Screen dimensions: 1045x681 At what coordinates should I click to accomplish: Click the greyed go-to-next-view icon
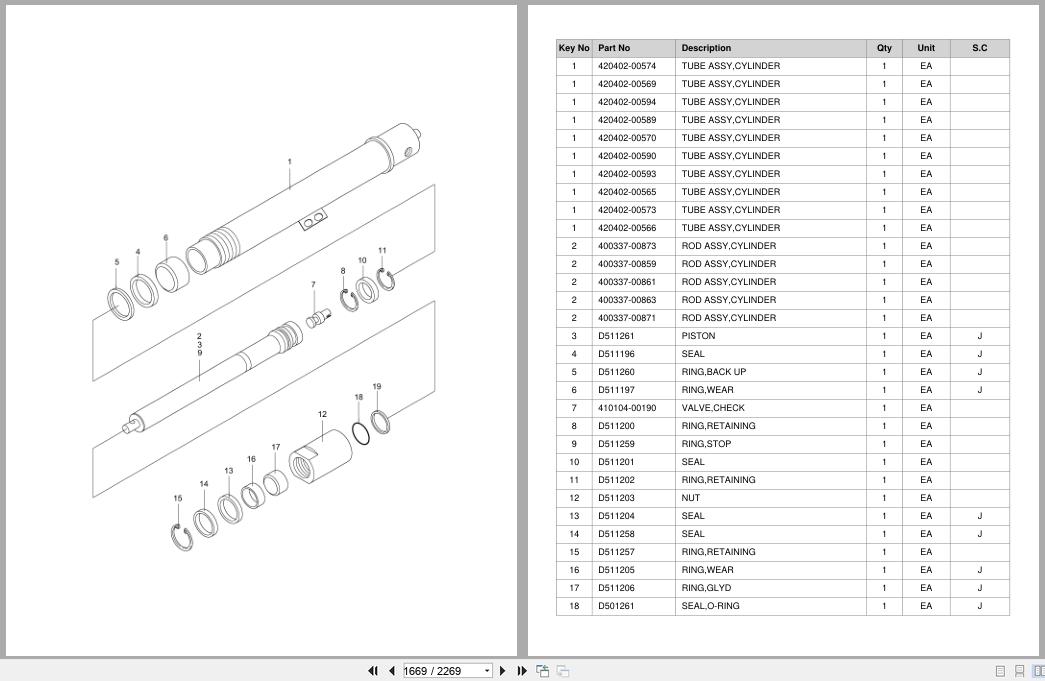click(x=563, y=671)
